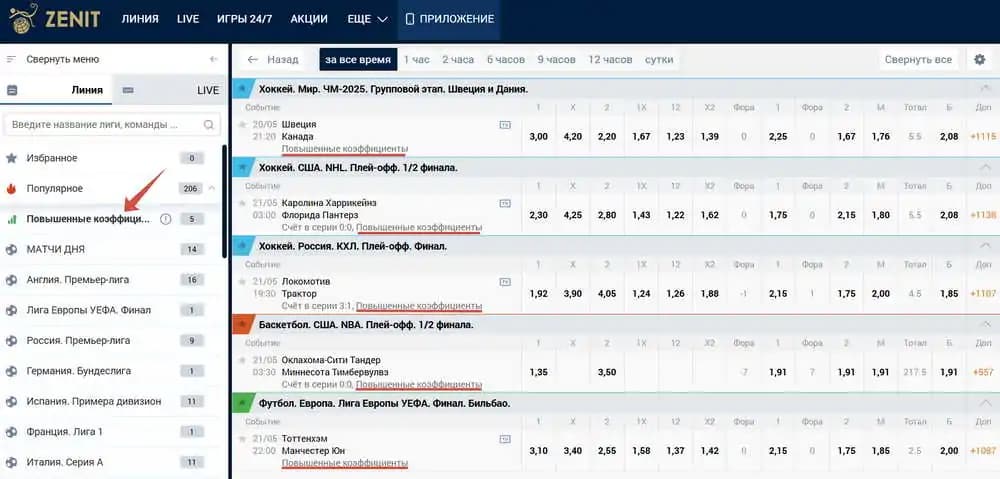Collapse the ЧМ-2025 hockey section chevron
Image resolution: width=1000 pixels, height=479 pixels.
[984, 89]
